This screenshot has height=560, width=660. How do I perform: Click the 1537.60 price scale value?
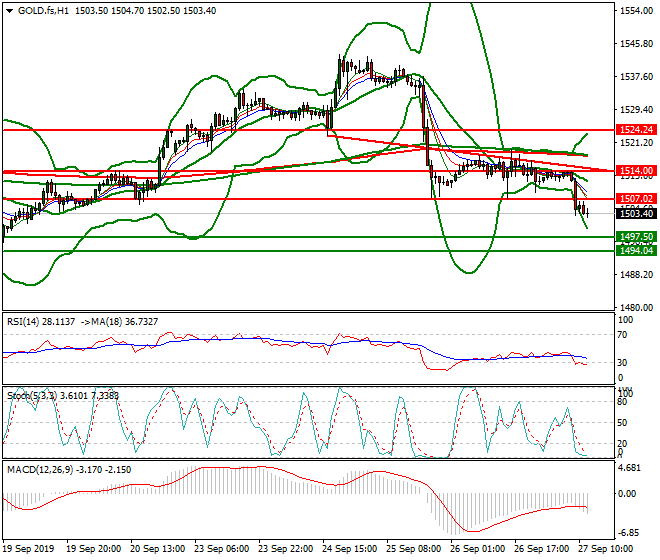coord(636,77)
